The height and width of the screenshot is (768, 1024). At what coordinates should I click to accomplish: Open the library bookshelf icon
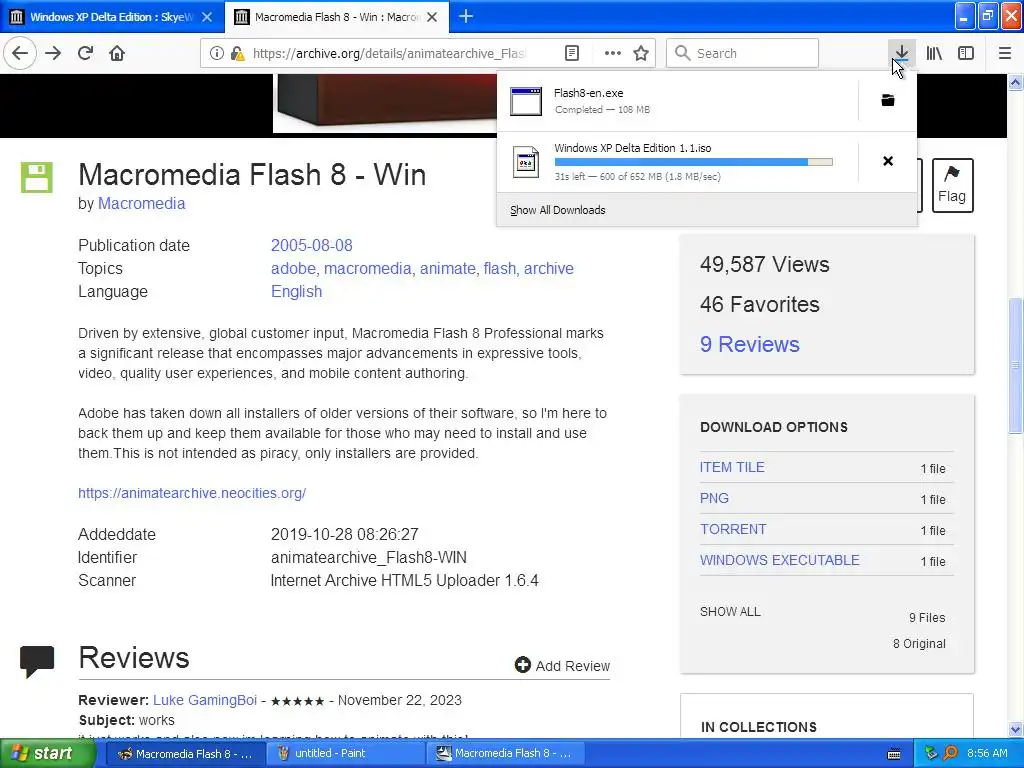(935, 54)
